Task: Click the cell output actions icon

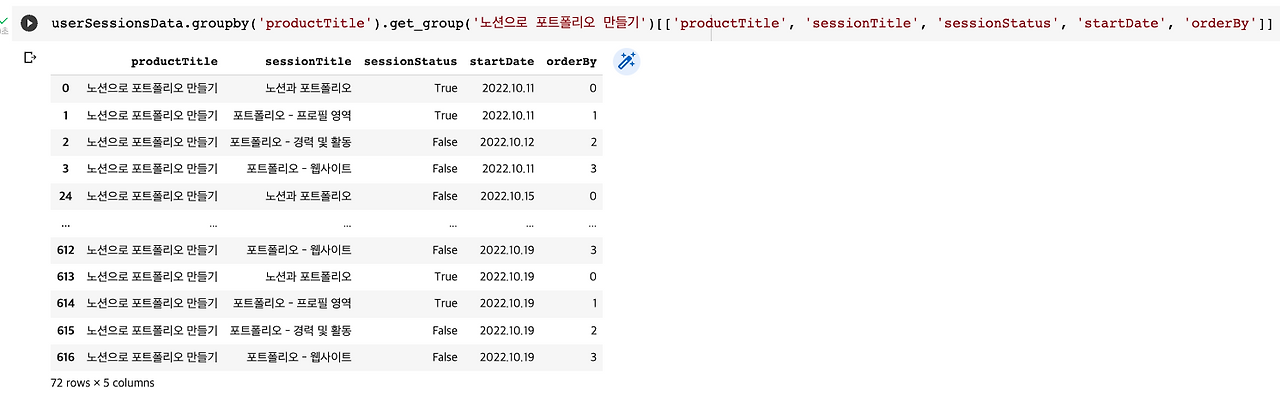Action: (30, 58)
